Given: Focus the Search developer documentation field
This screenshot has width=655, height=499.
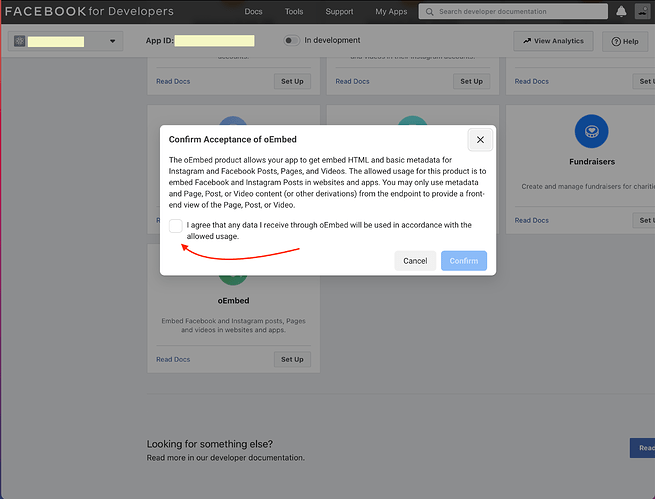Looking at the screenshot, I should point(513,12).
